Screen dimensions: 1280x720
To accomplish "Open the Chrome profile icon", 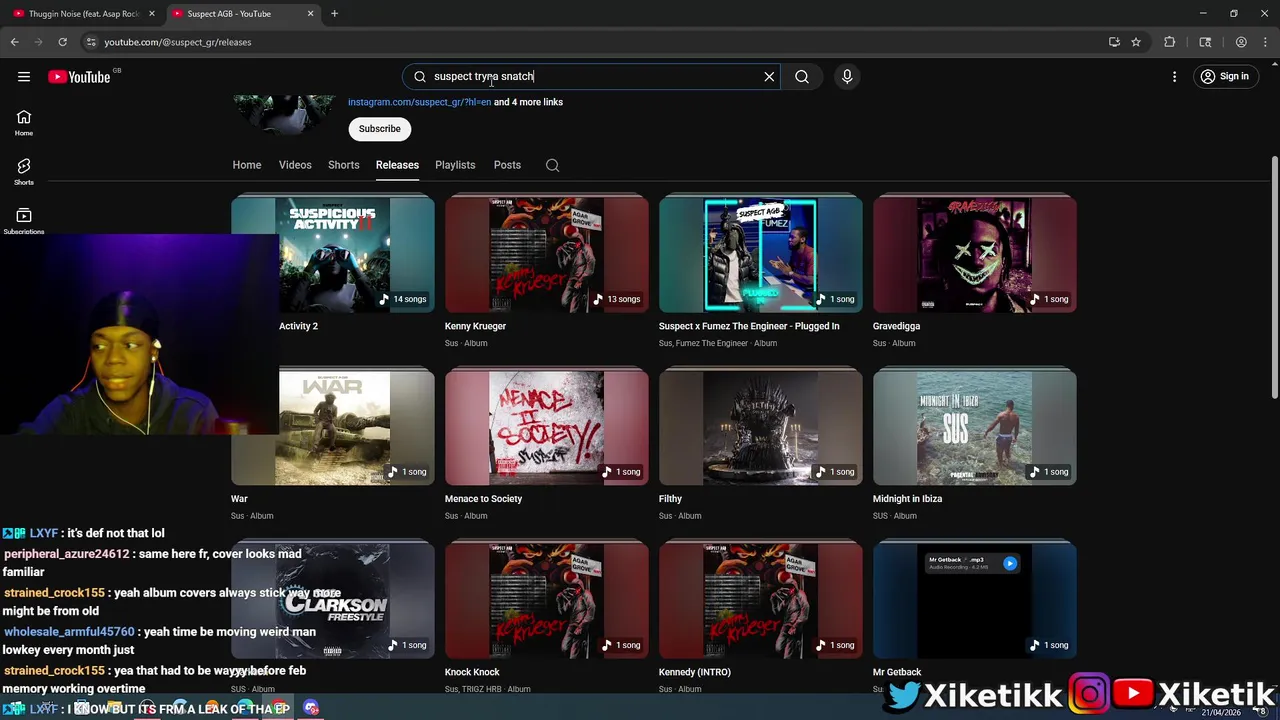I will click(1241, 42).
